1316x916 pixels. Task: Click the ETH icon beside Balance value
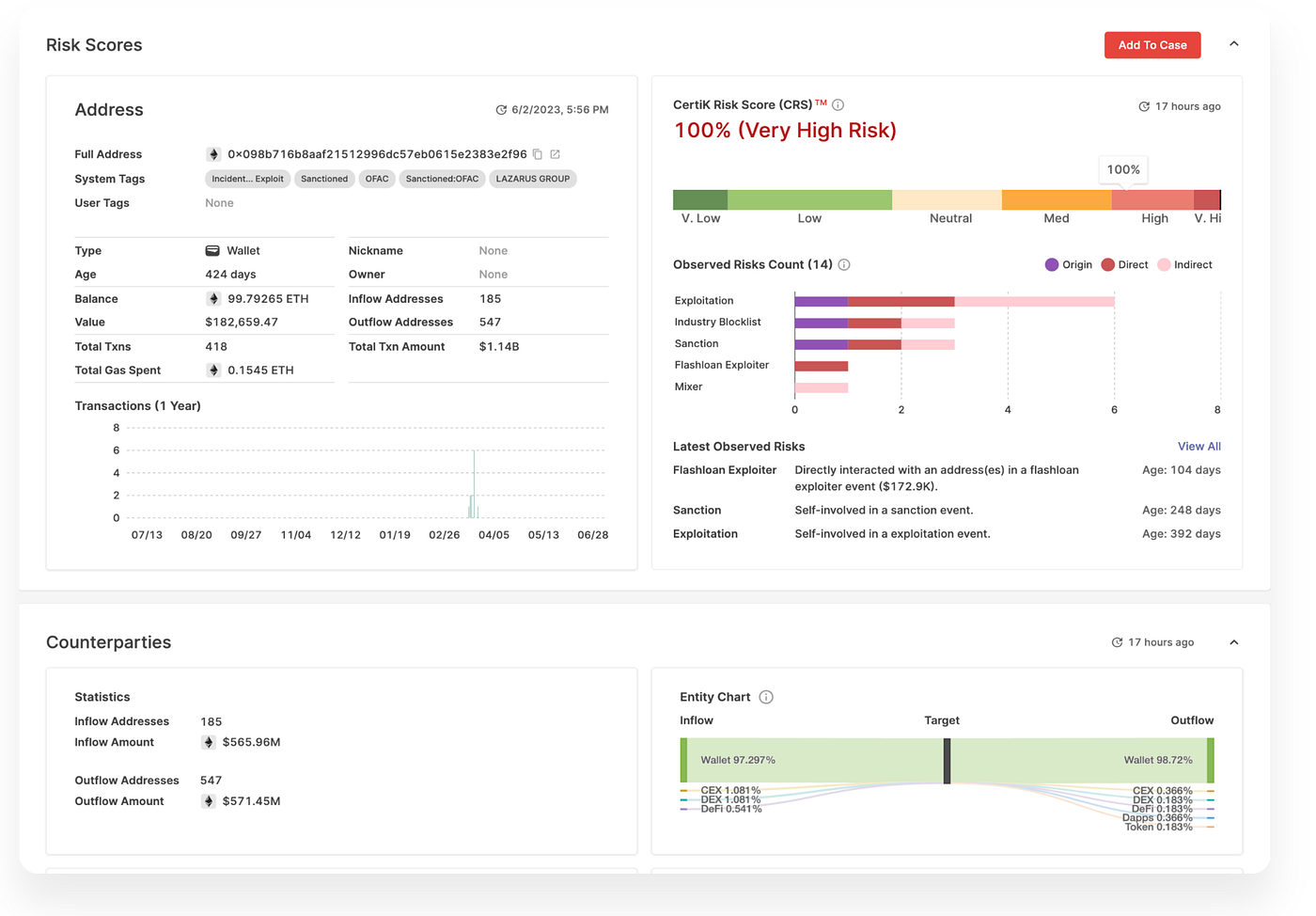pyautogui.click(x=213, y=299)
